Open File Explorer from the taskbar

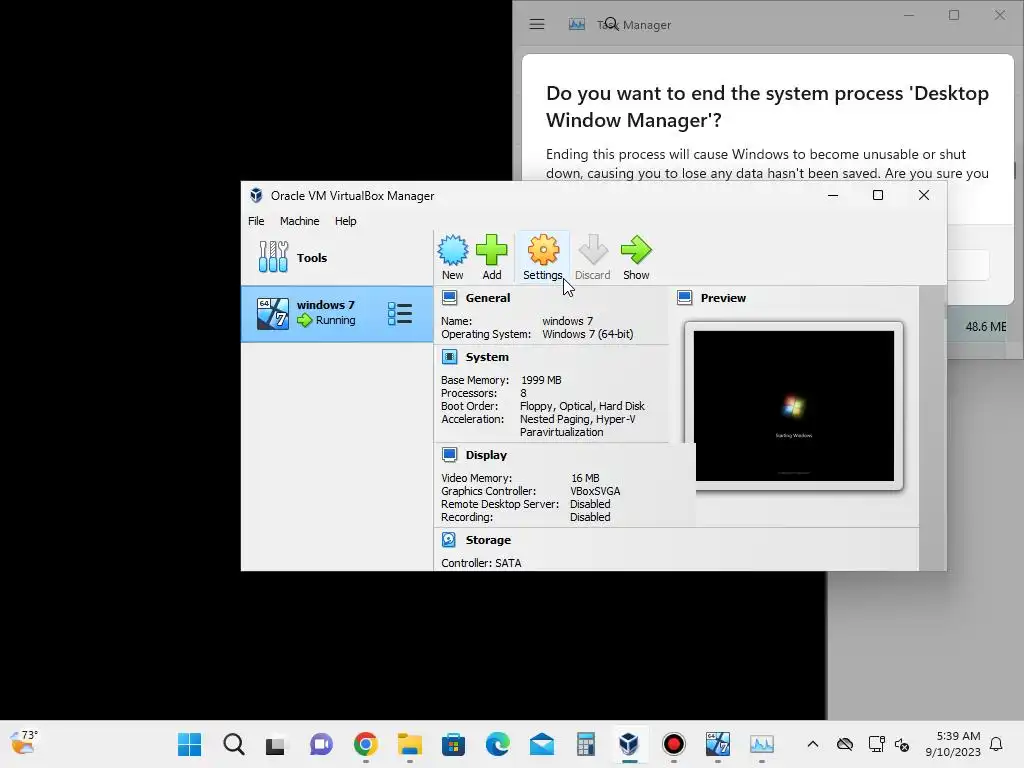pos(409,744)
